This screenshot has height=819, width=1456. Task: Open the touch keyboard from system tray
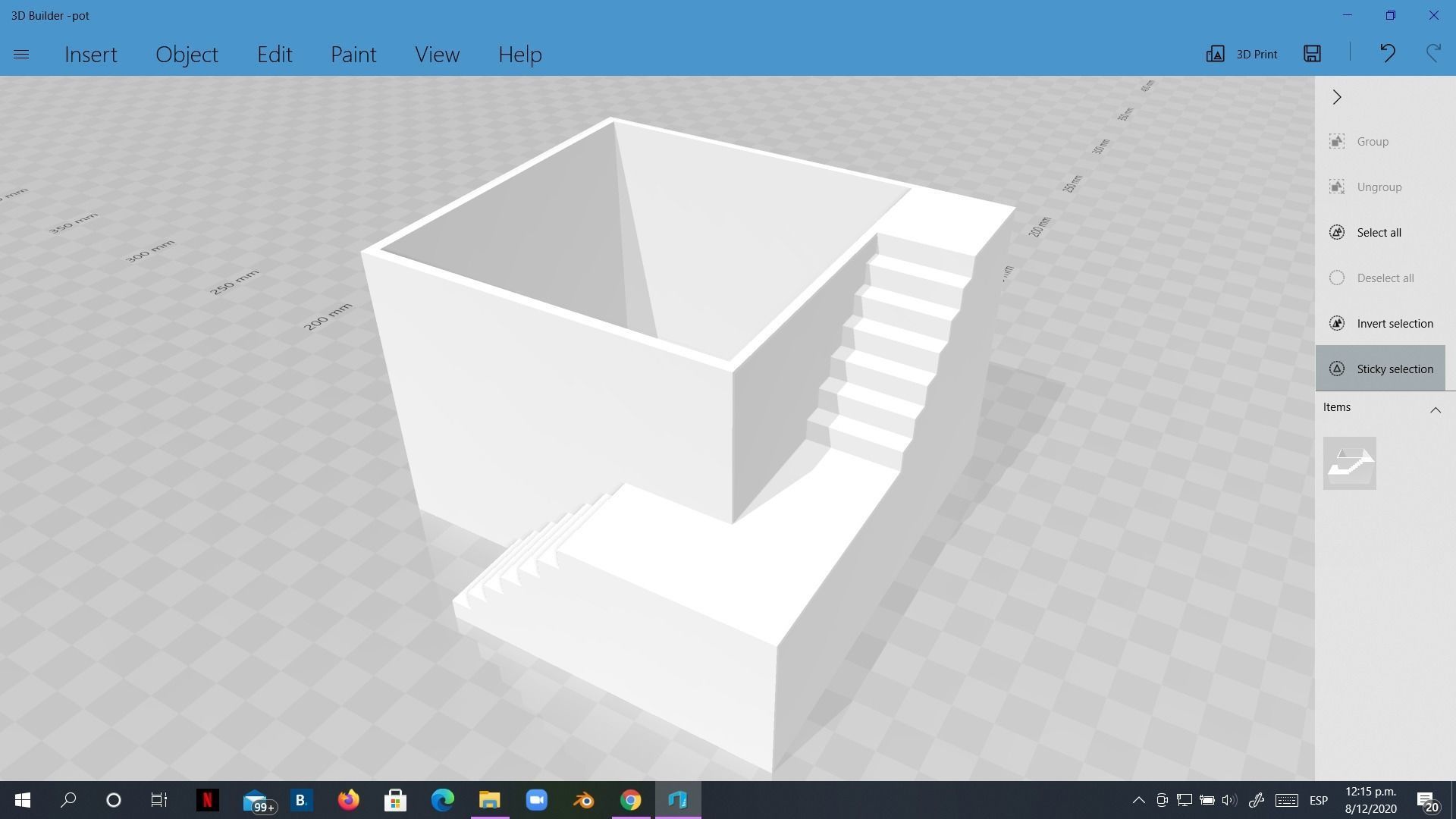click(1286, 800)
